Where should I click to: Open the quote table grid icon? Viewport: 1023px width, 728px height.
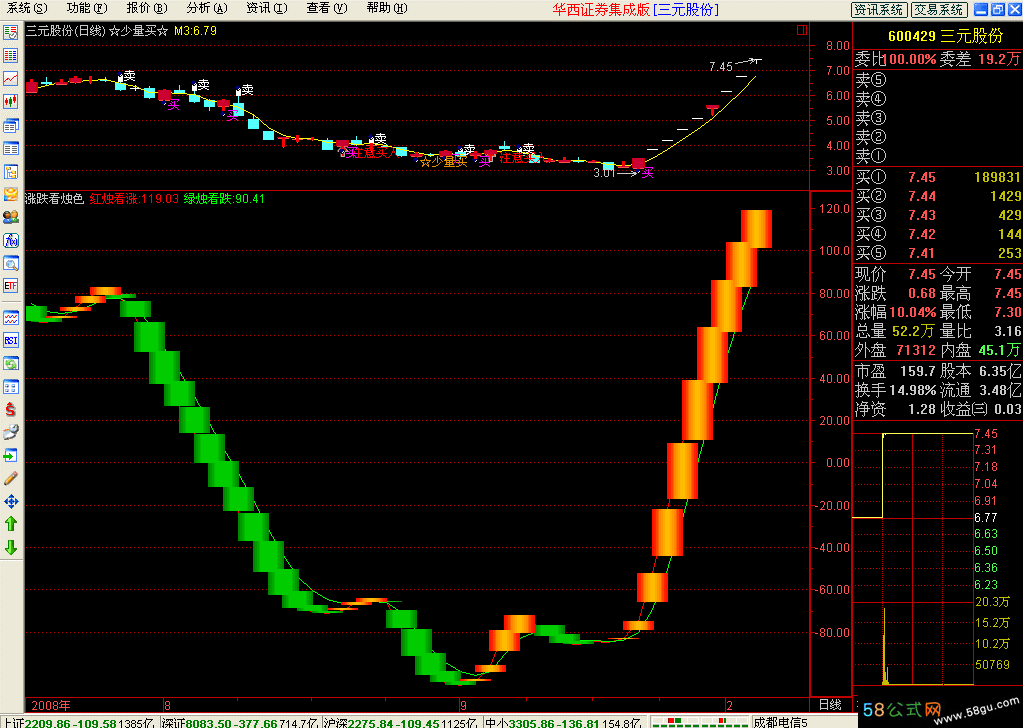10,55
